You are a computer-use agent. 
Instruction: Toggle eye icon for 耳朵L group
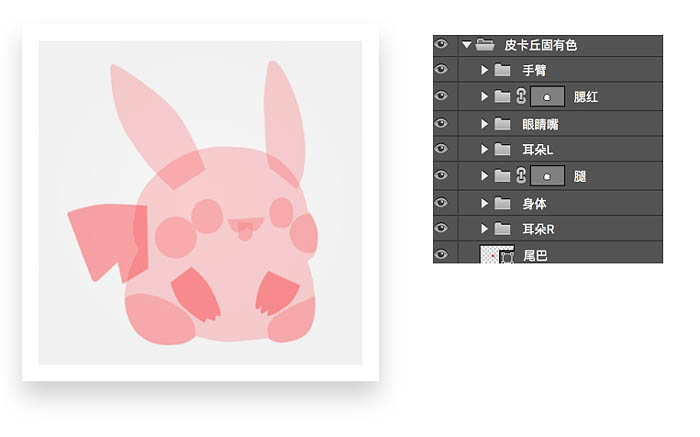[441, 149]
